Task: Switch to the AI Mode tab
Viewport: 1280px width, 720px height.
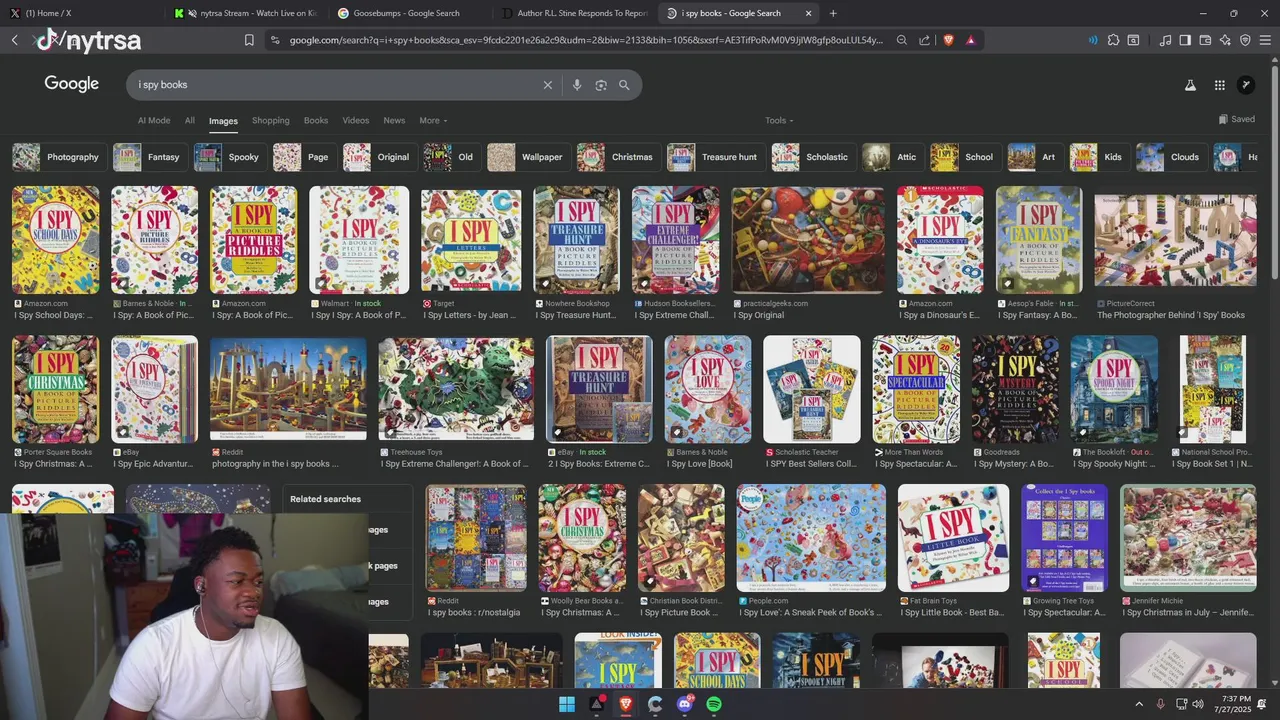Action: [x=154, y=120]
